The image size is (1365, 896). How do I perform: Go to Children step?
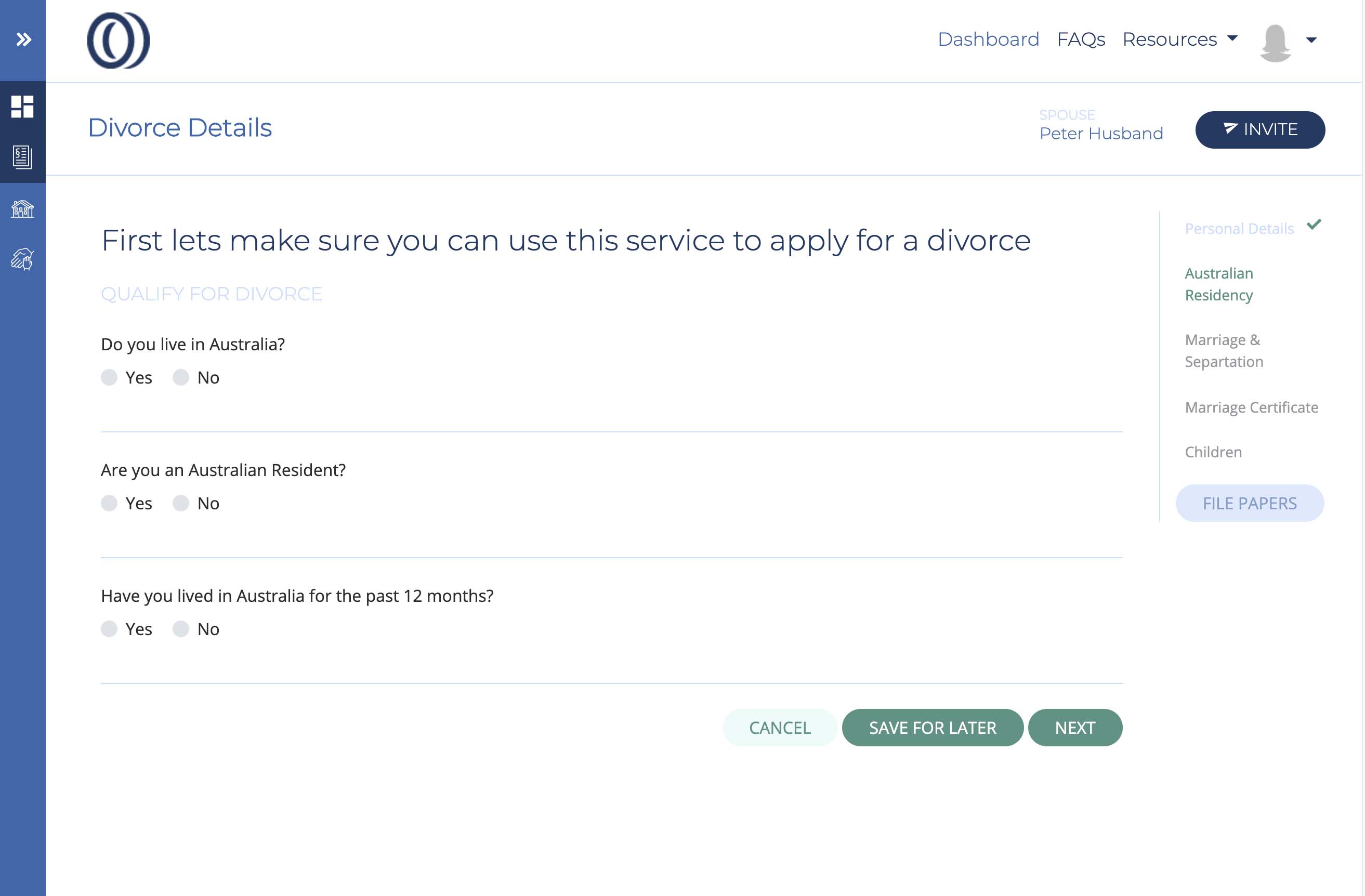[1213, 452]
